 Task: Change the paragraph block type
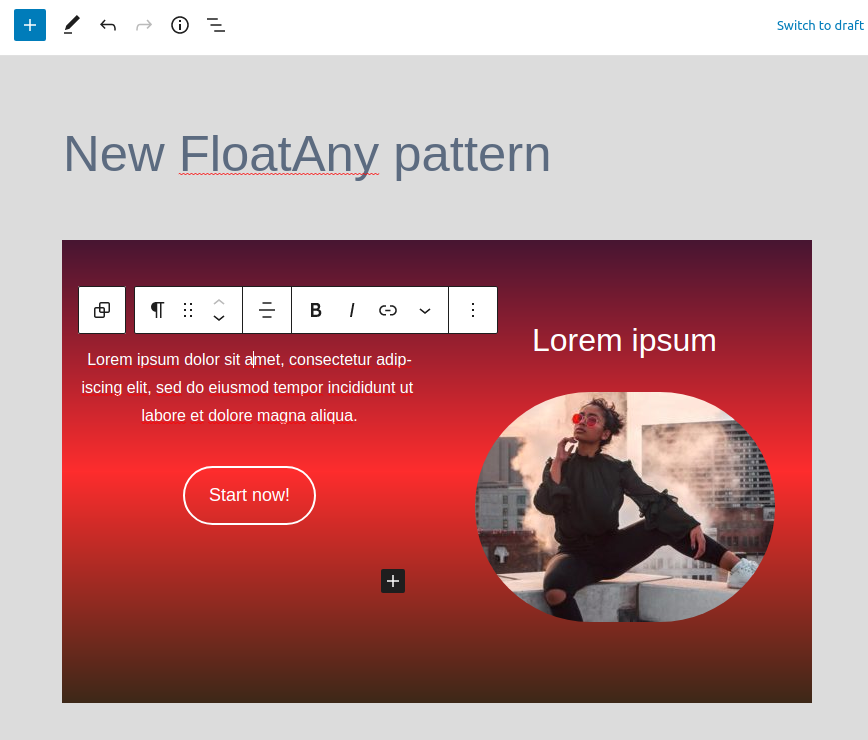tap(157, 310)
